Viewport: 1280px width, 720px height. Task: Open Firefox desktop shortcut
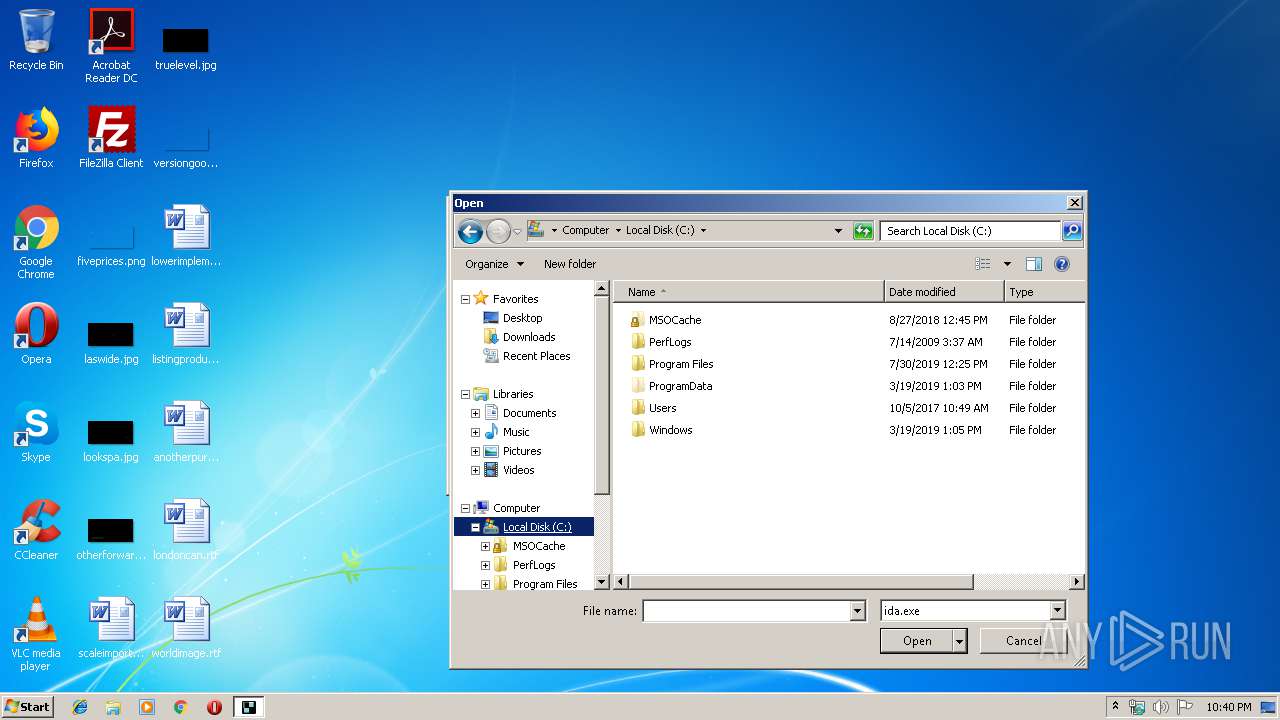click(x=36, y=138)
